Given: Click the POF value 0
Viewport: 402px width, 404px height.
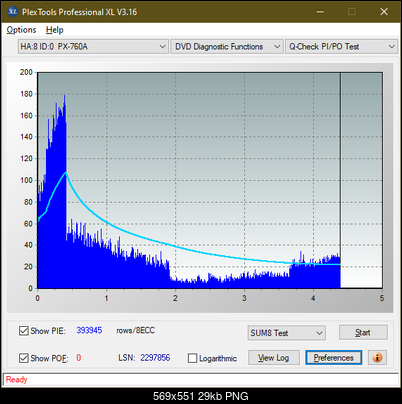Looking at the screenshot, I should (79, 358).
